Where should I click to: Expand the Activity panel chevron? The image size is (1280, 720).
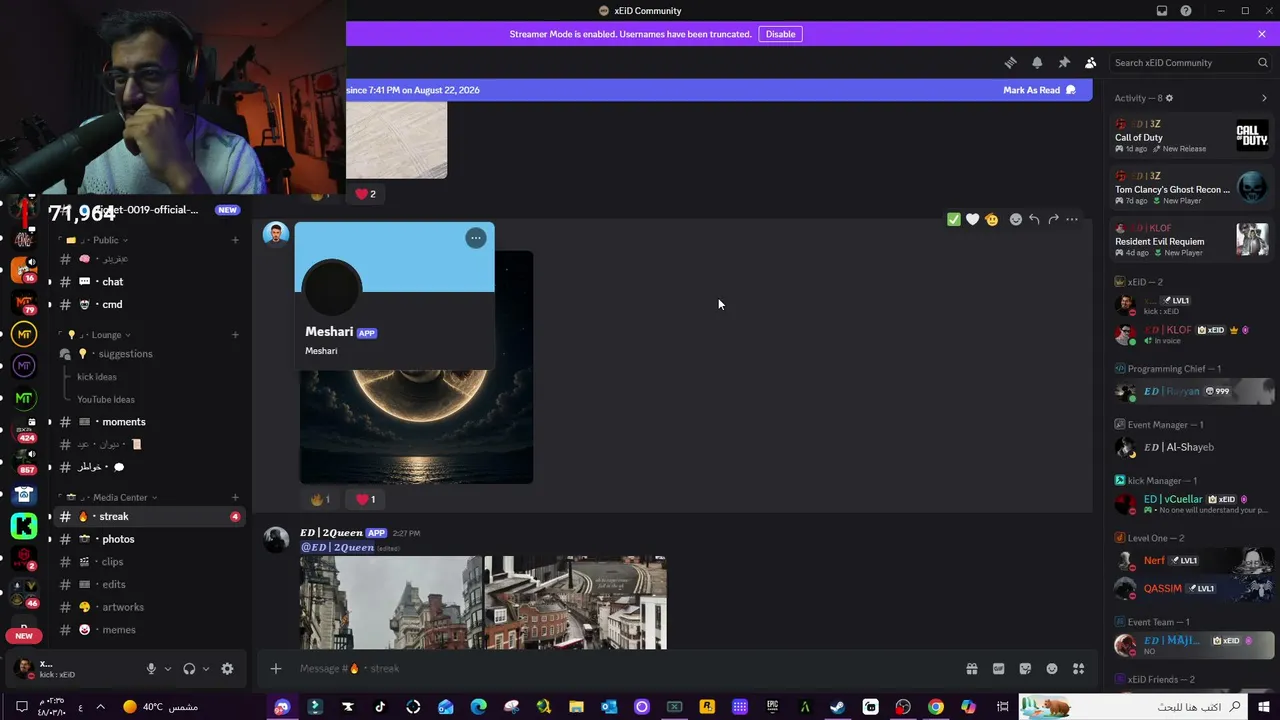pos(1264,98)
